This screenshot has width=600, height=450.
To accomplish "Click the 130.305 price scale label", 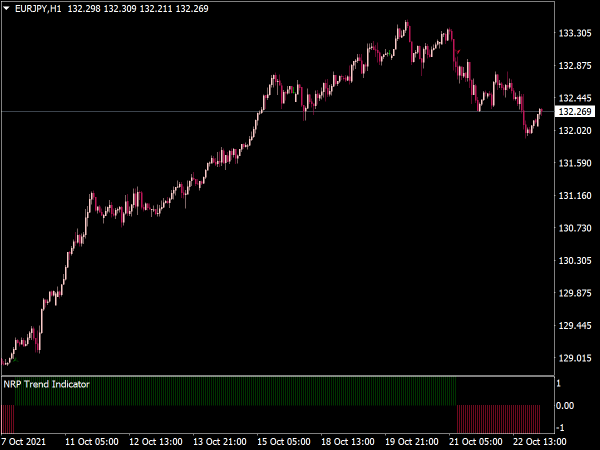I will click(x=575, y=261).
